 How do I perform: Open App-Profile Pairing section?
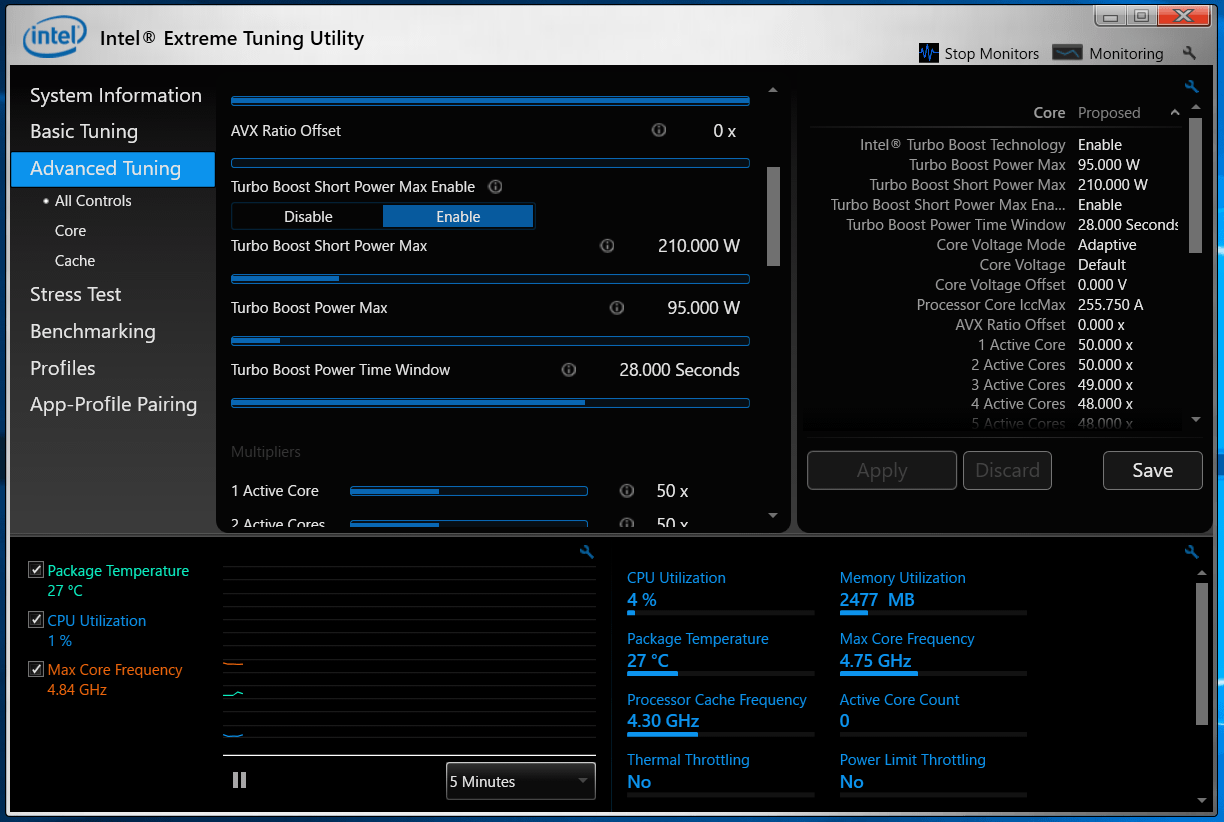point(114,404)
